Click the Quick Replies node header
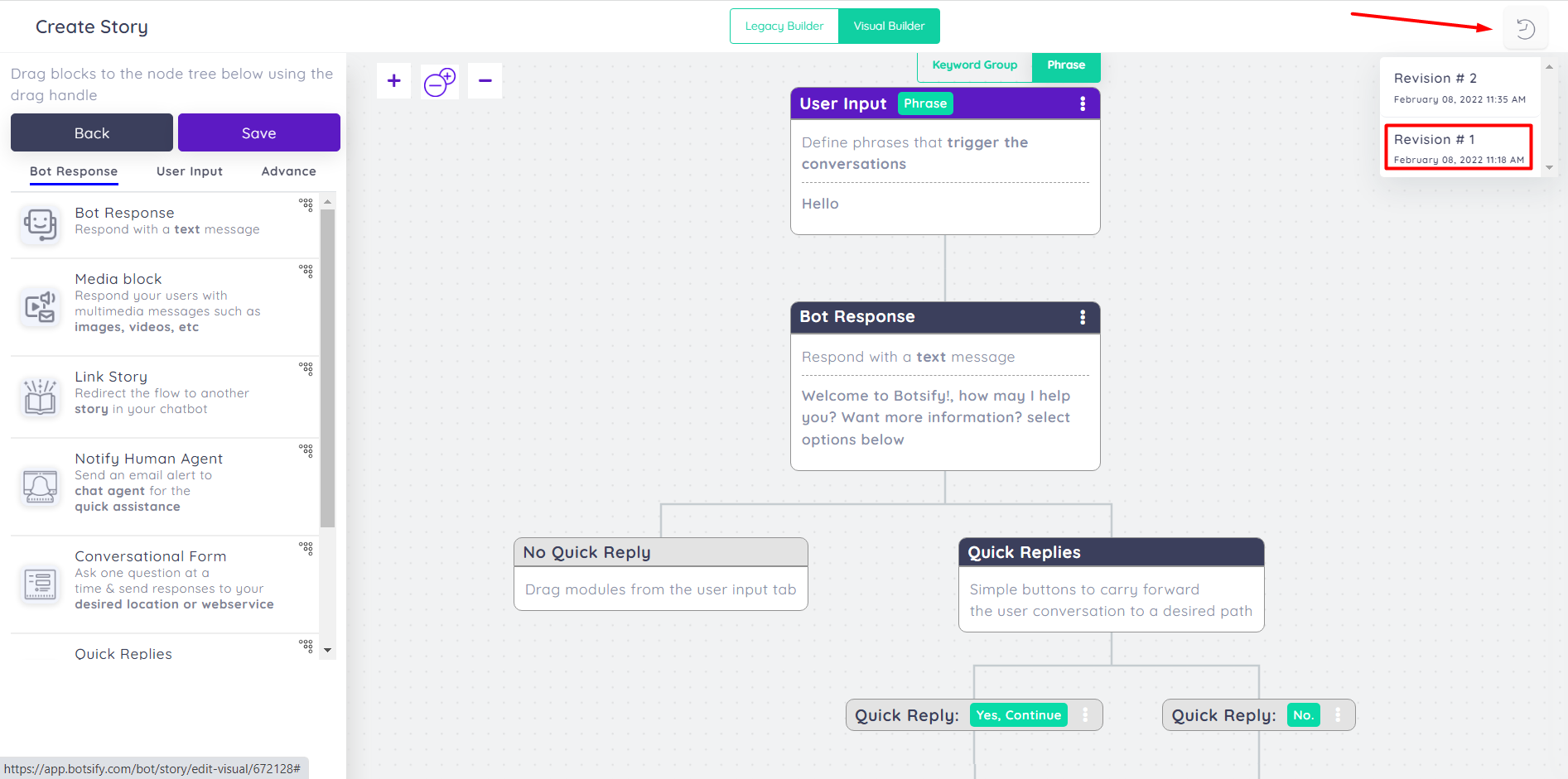Viewport: 1568px width, 779px height. 1111,552
